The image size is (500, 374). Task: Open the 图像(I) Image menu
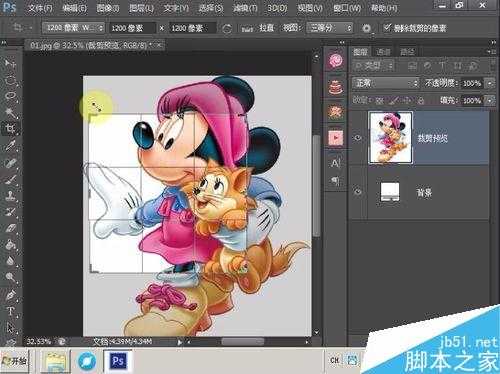click(x=108, y=8)
